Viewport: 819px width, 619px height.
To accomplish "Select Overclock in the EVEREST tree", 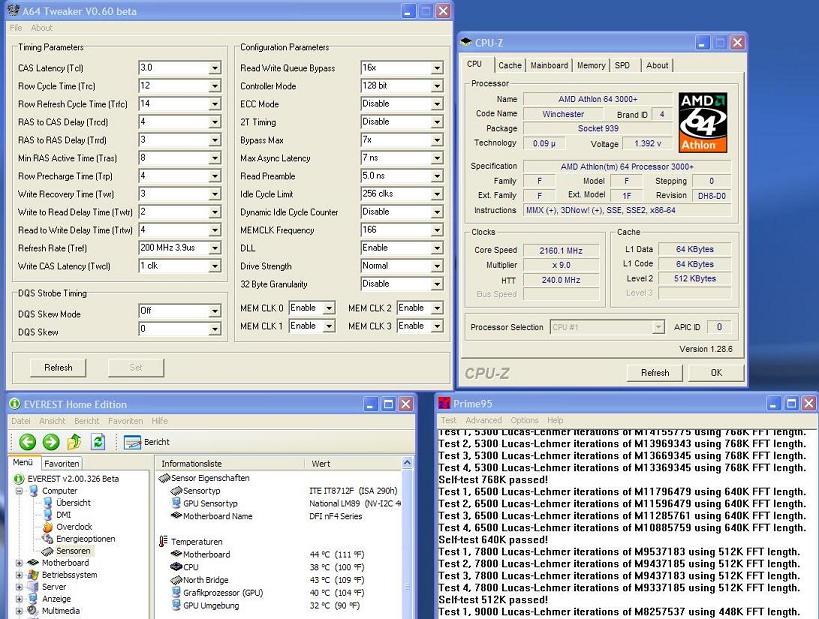I will pyautogui.click(x=74, y=527).
